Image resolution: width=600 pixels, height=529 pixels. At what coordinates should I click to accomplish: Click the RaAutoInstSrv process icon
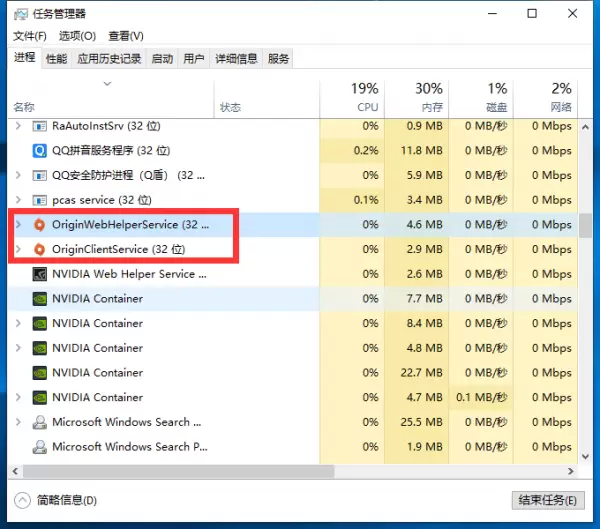[x=39, y=126]
